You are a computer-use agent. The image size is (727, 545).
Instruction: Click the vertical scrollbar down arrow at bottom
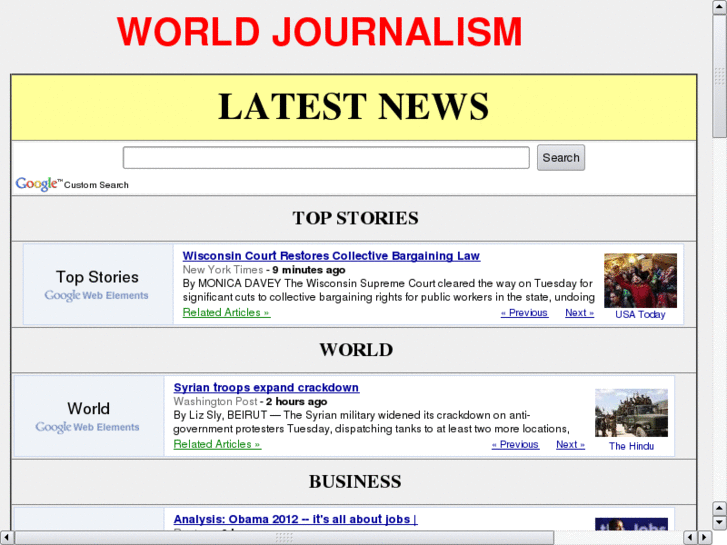(719, 522)
